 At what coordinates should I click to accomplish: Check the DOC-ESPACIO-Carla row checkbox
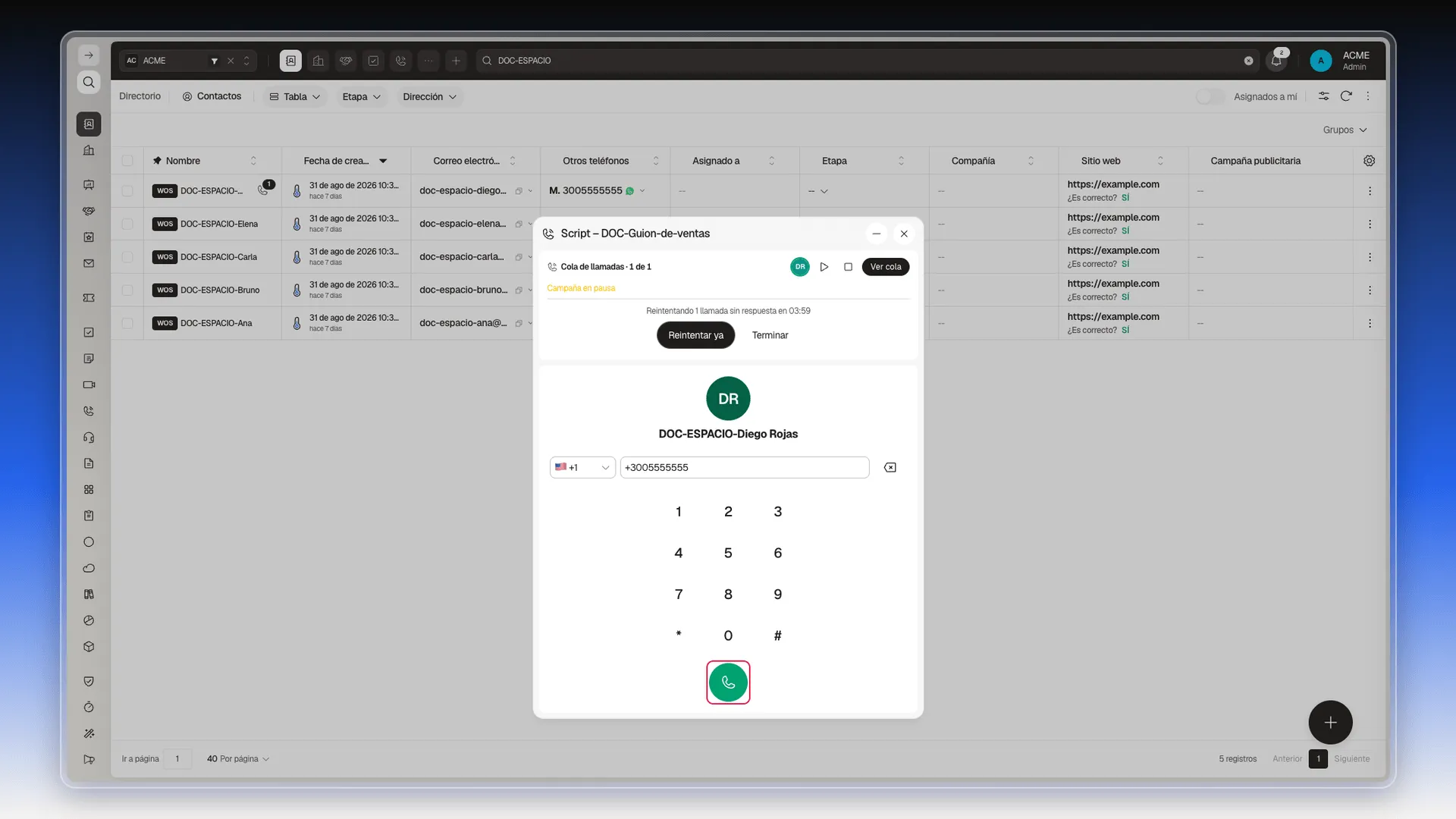[x=127, y=257]
